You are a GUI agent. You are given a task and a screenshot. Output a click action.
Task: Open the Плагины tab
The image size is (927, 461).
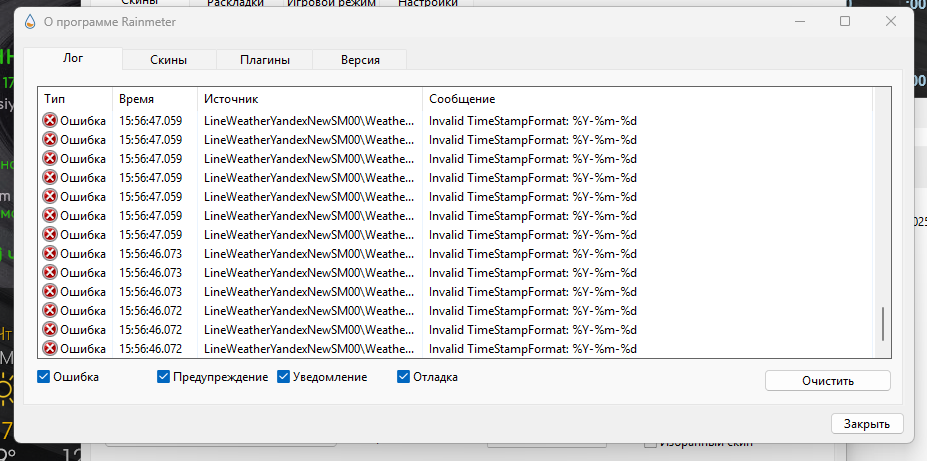[264, 60]
